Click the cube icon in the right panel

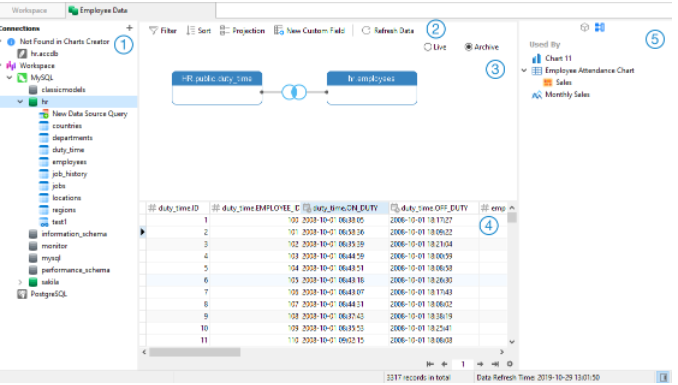[585, 27]
